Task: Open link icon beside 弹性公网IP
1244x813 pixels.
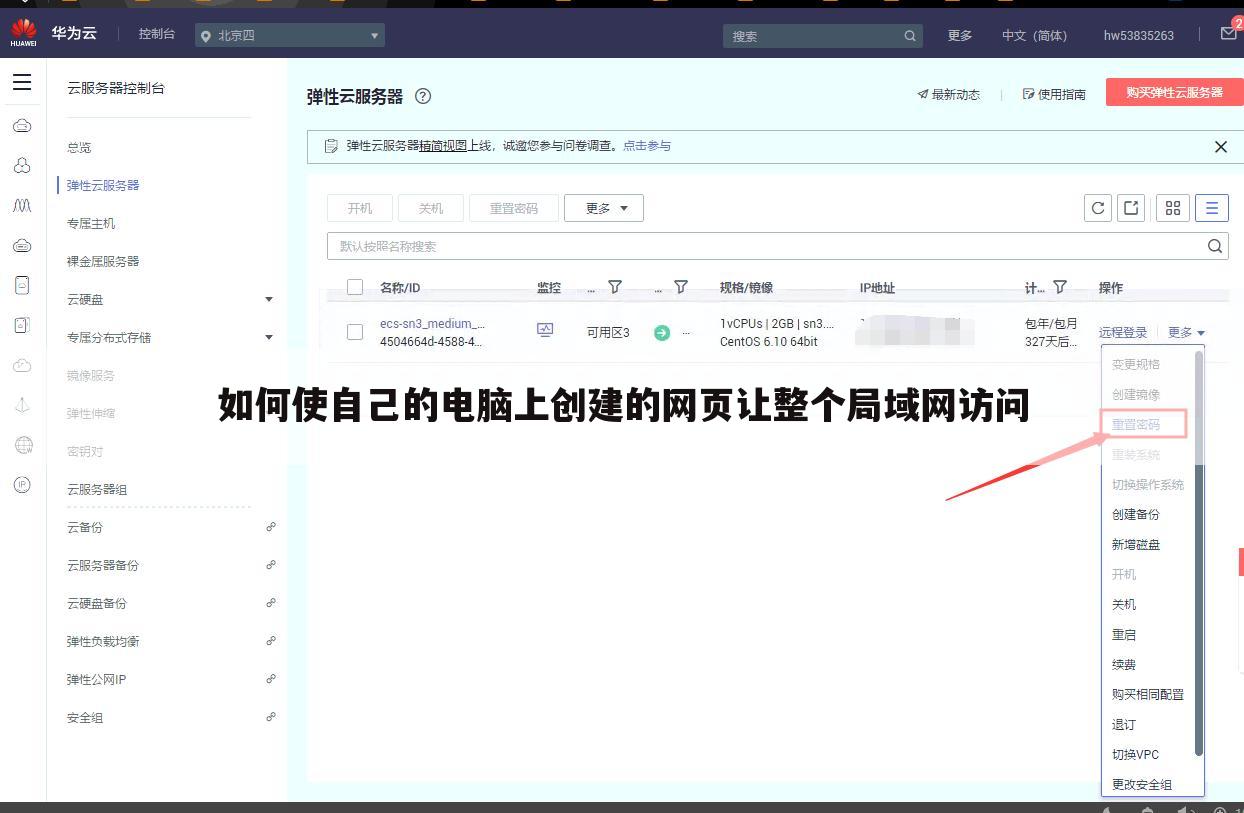Action: click(271, 679)
